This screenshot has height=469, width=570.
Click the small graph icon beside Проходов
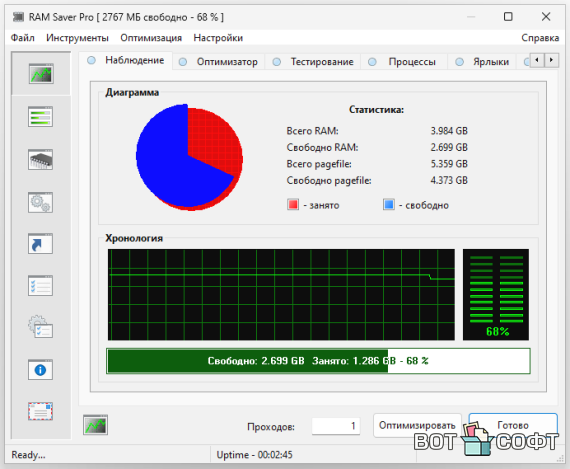point(95,425)
